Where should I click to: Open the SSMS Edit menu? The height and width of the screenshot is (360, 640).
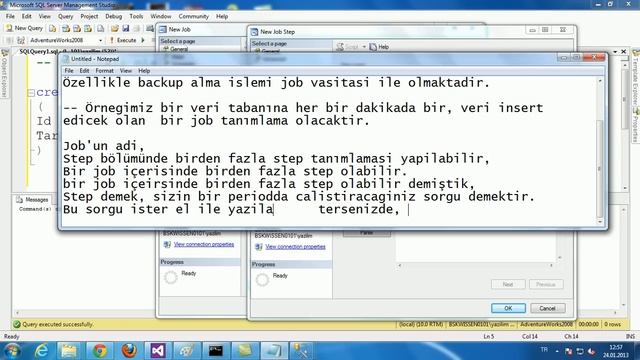[27, 16]
